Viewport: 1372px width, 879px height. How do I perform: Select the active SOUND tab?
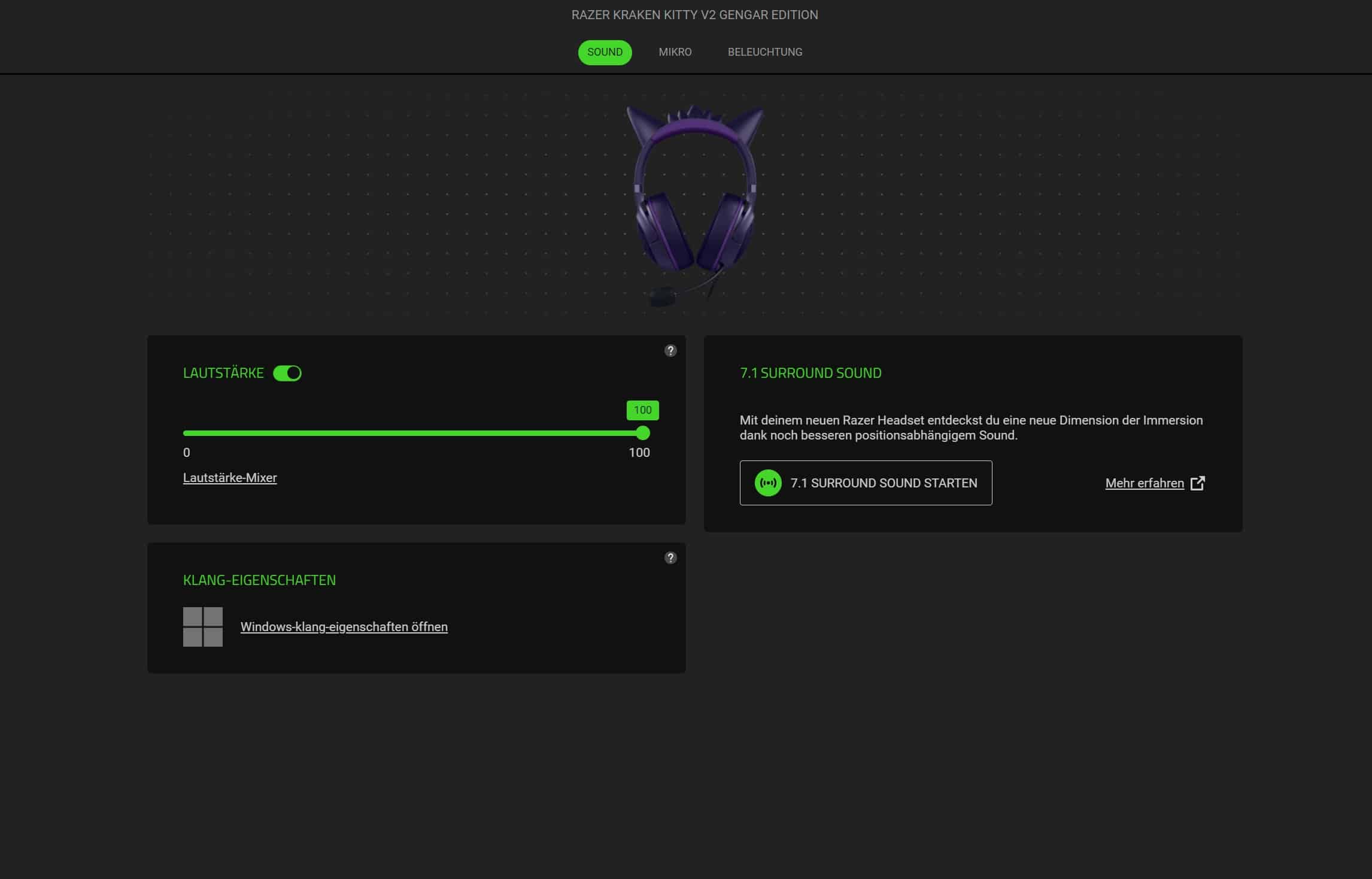(605, 52)
